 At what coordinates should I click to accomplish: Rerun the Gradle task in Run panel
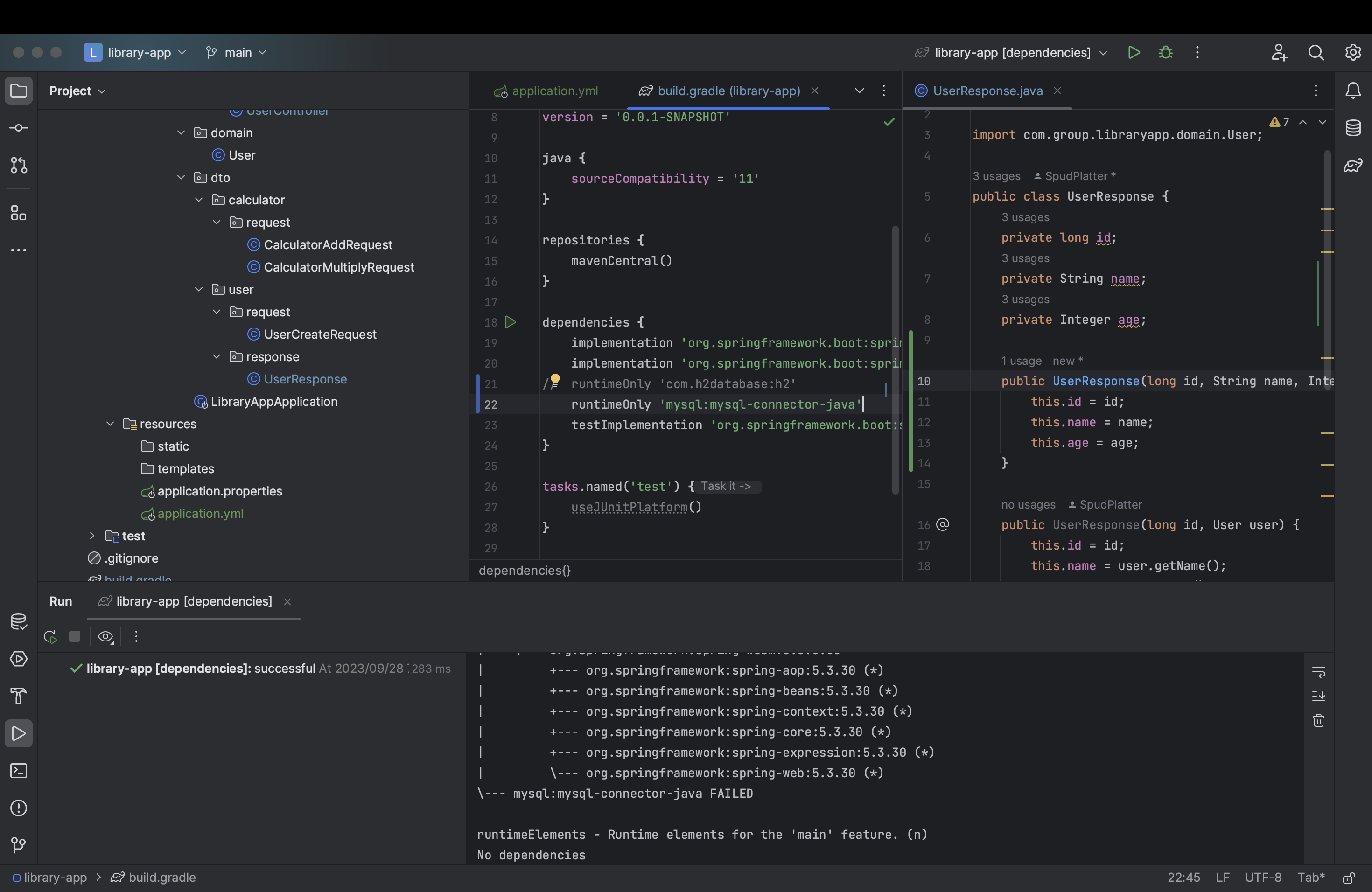click(50, 637)
